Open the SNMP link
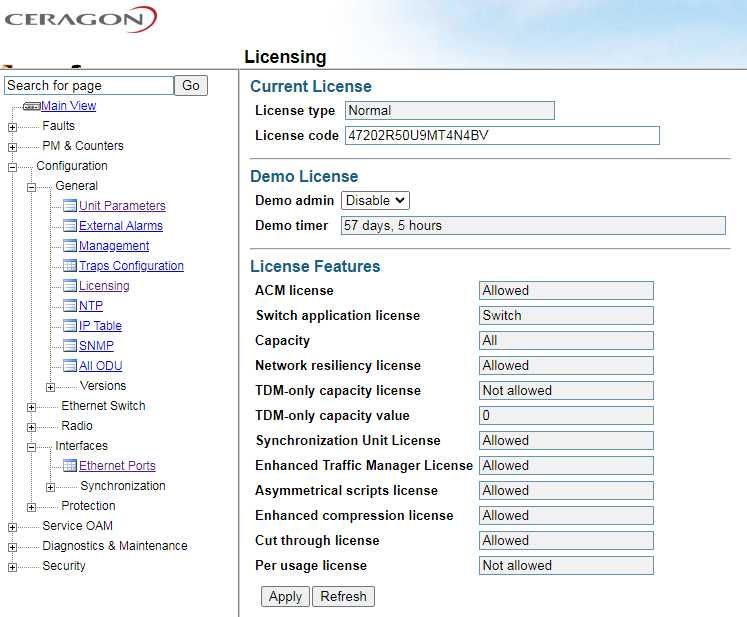 point(97,346)
